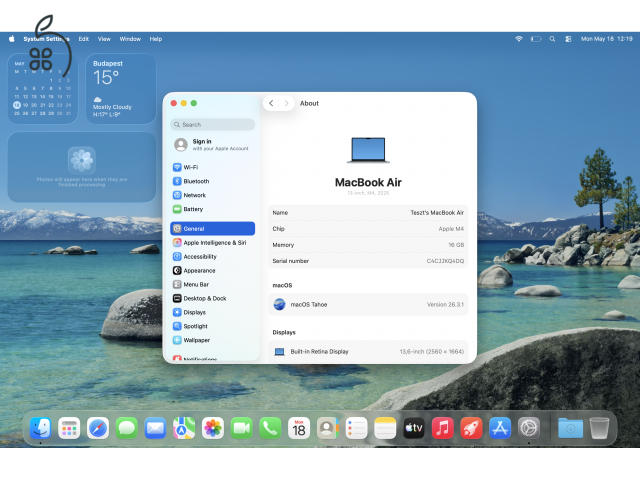Screen dimensions: 640x480
Task: Click the 16 GB memory value
Action: click(456, 245)
